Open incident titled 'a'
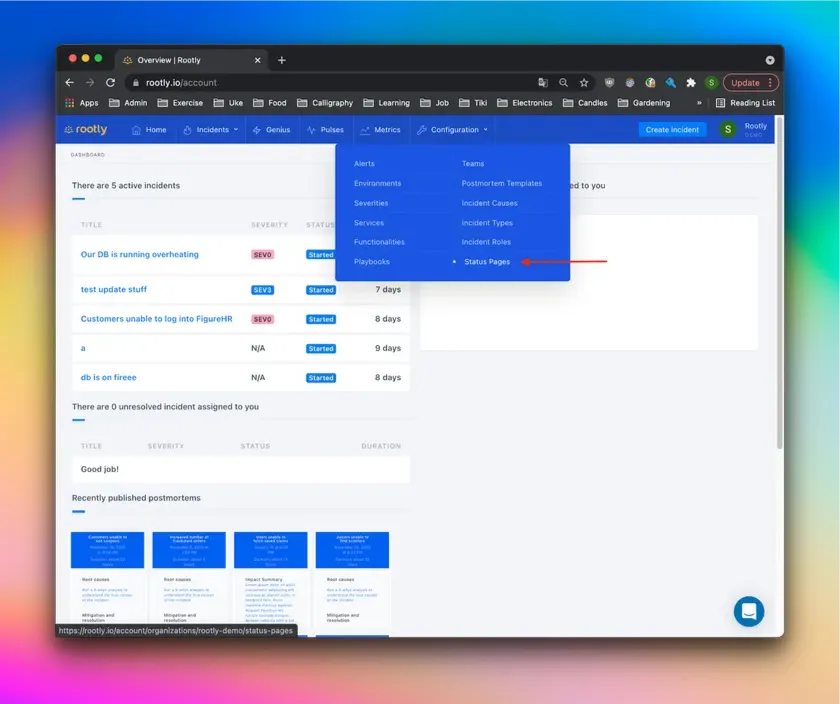The image size is (840, 704). tap(83, 348)
